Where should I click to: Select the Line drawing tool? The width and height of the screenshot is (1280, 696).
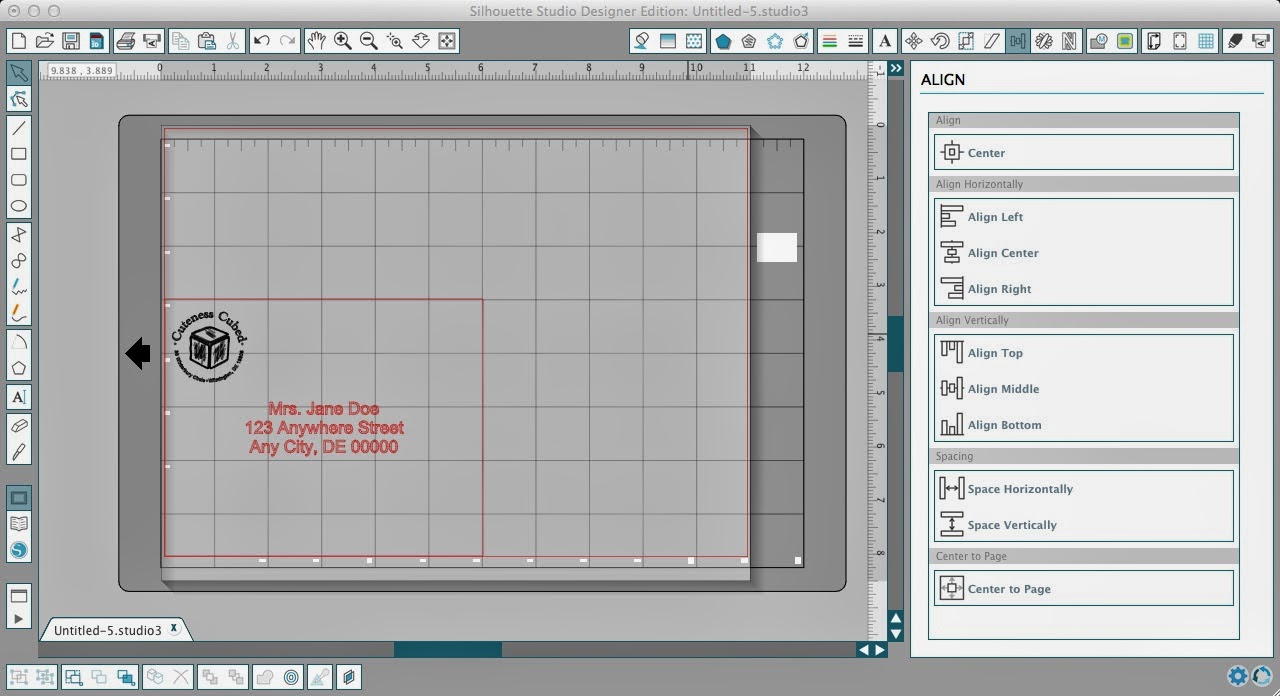(x=18, y=128)
